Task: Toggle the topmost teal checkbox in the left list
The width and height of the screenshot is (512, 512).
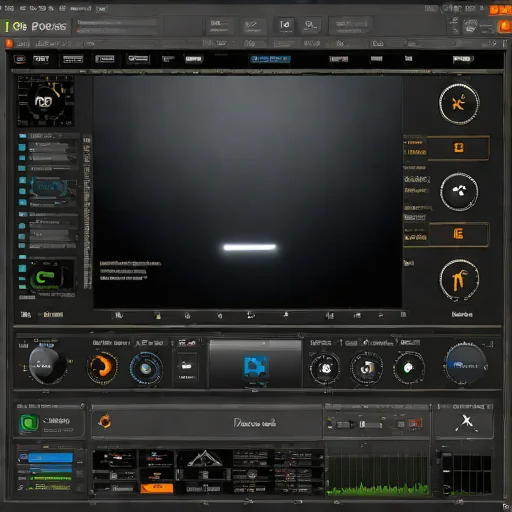Action: tap(22, 136)
